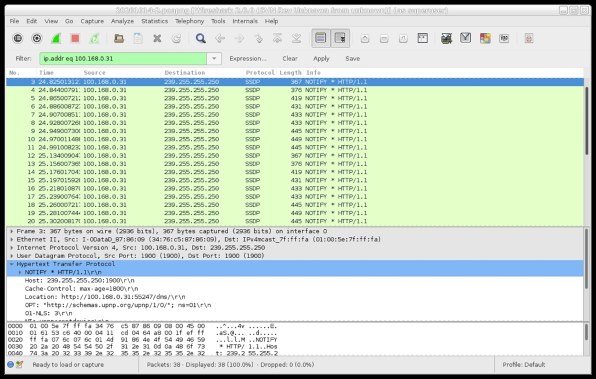Open the Analyze menu
This screenshot has height=379, width=596.
[x=122, y=21]
